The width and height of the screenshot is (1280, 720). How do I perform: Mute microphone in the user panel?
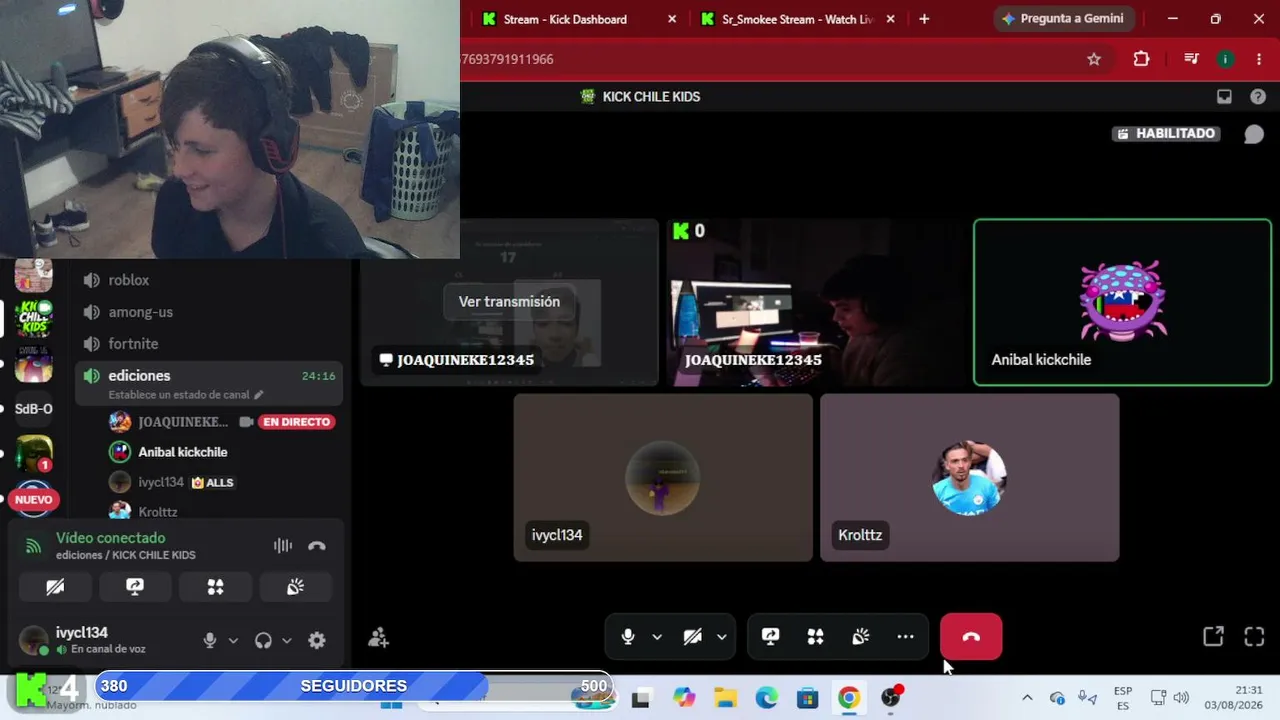click(210, 641)
